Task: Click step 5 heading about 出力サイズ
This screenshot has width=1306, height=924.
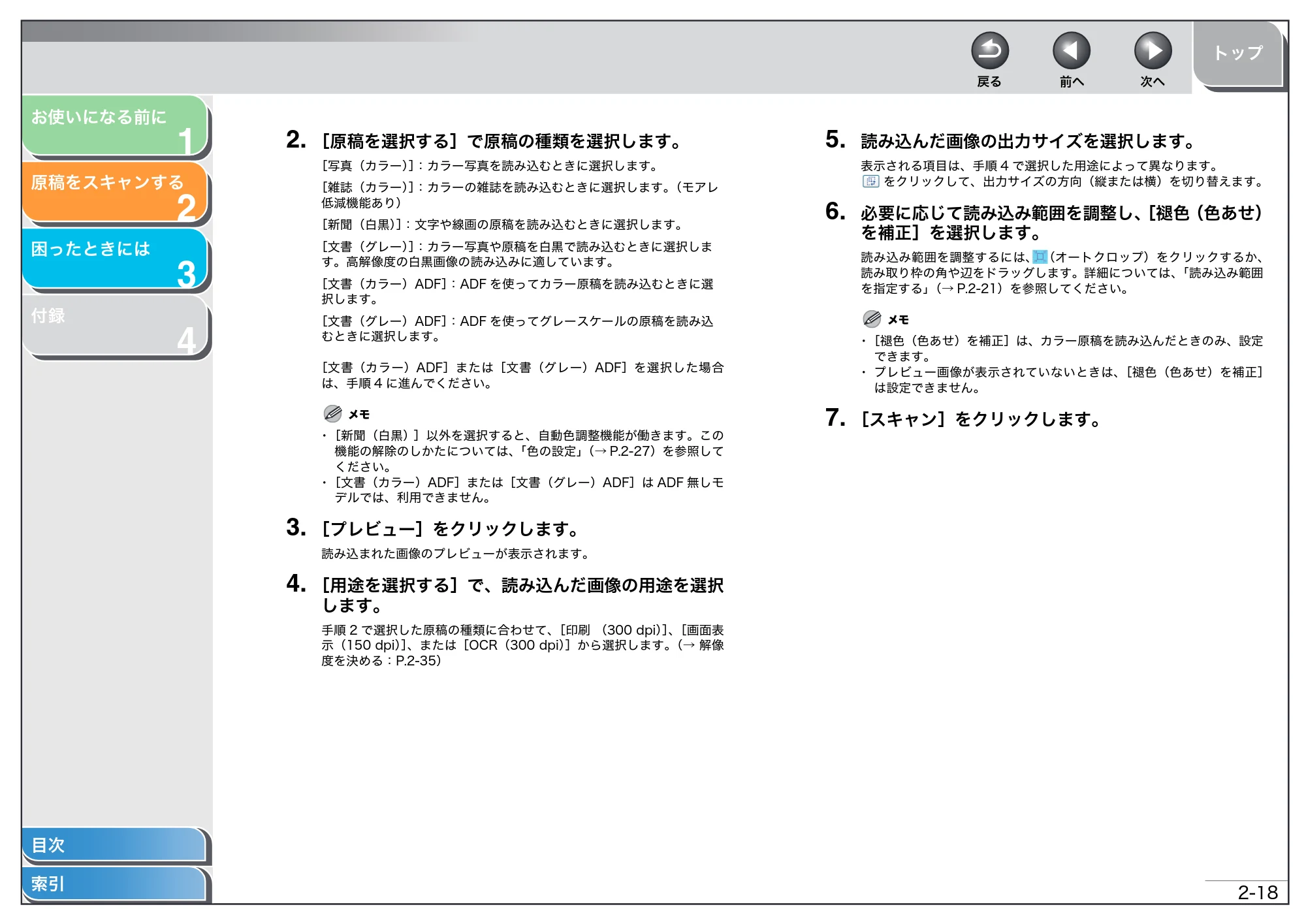Action: (x=1028, y=141)
